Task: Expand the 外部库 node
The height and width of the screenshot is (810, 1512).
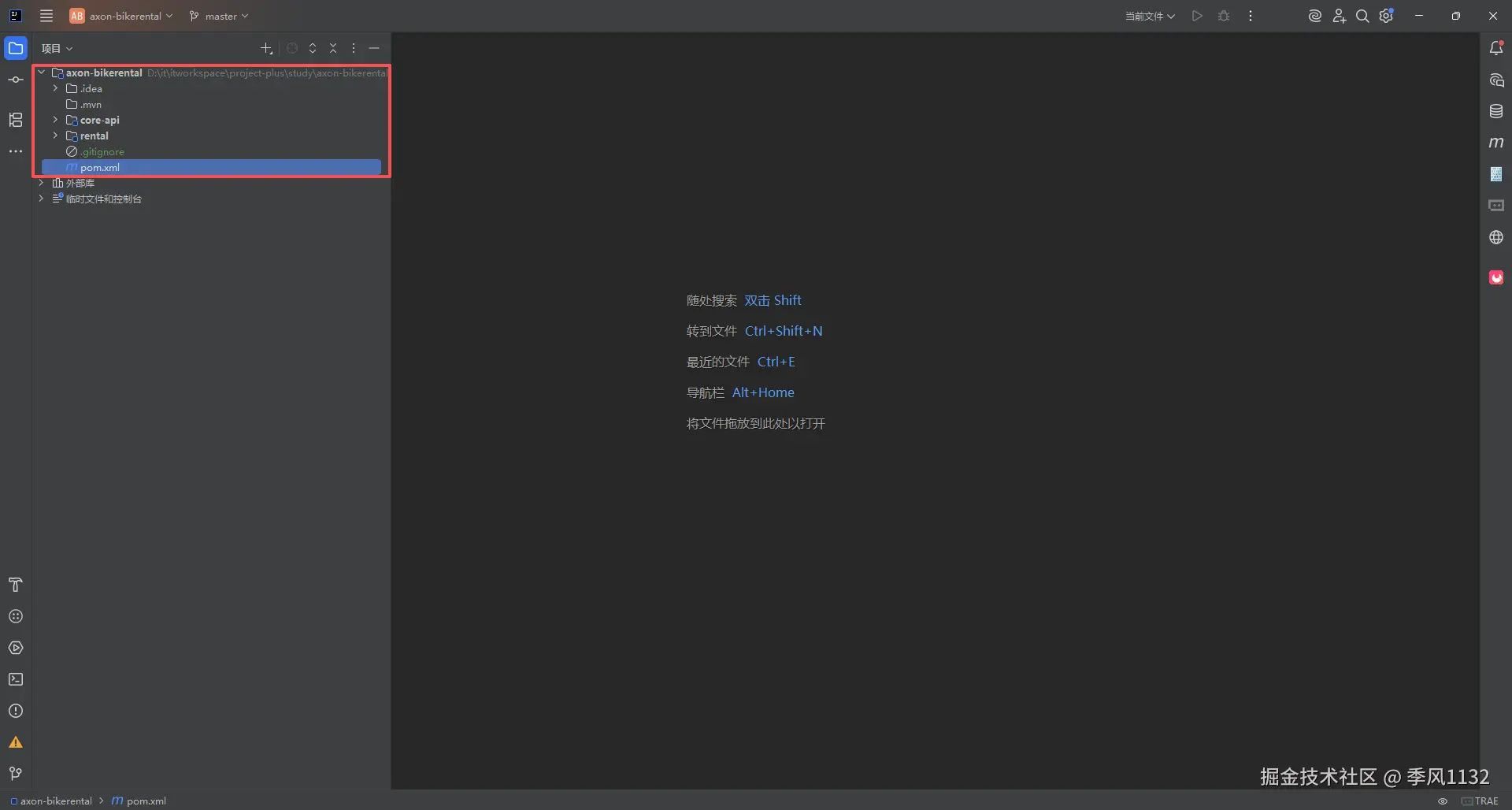Action: [x=41, y=183]
